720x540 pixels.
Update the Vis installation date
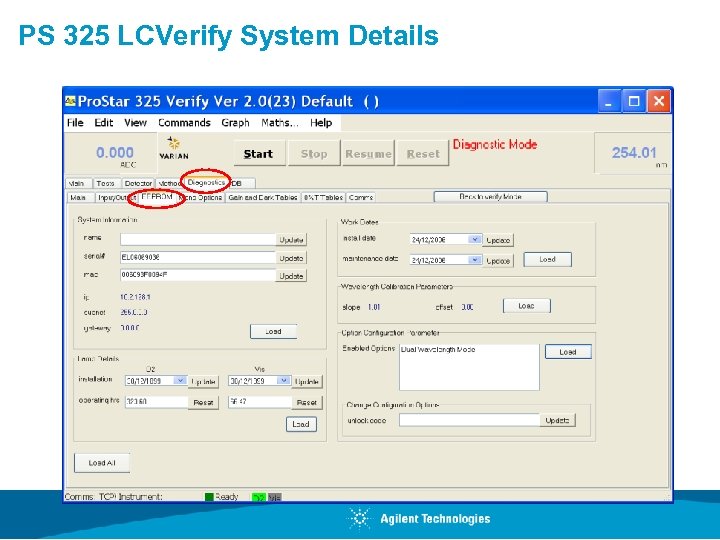coord(307,382)
